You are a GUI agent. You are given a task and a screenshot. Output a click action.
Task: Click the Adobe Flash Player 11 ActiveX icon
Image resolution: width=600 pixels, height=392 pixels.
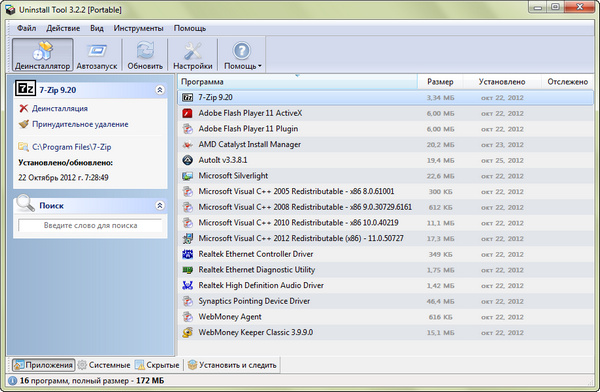pyautogui.click(x=188, y=113)
